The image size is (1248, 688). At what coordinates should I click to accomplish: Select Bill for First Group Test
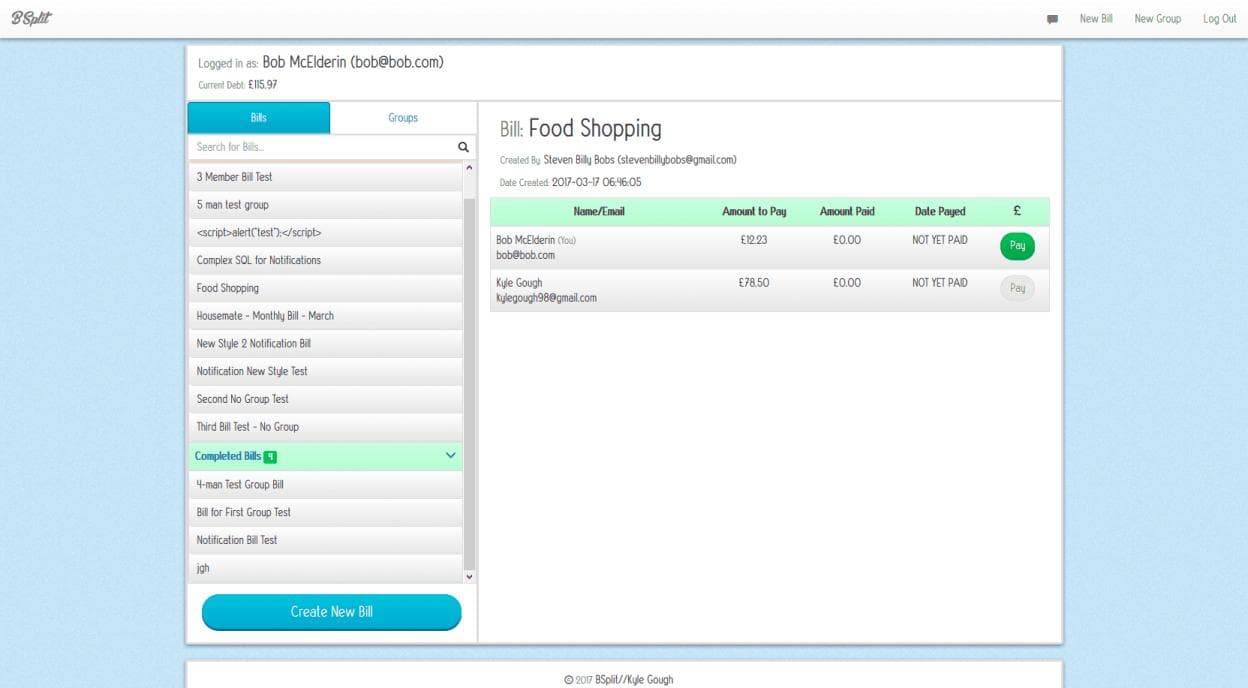pos(325,512)
